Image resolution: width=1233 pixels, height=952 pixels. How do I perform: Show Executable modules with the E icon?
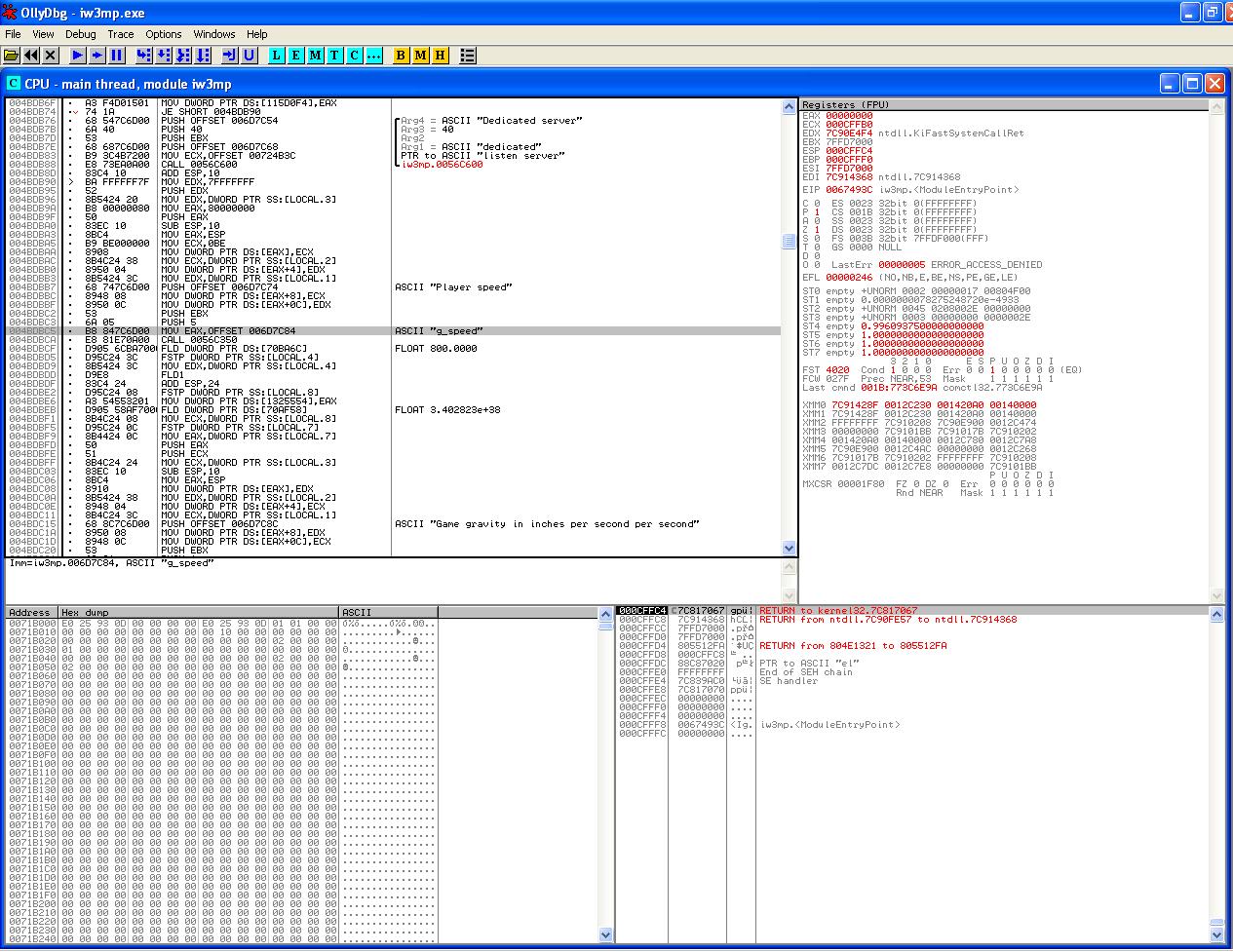(x=295, y=56)
